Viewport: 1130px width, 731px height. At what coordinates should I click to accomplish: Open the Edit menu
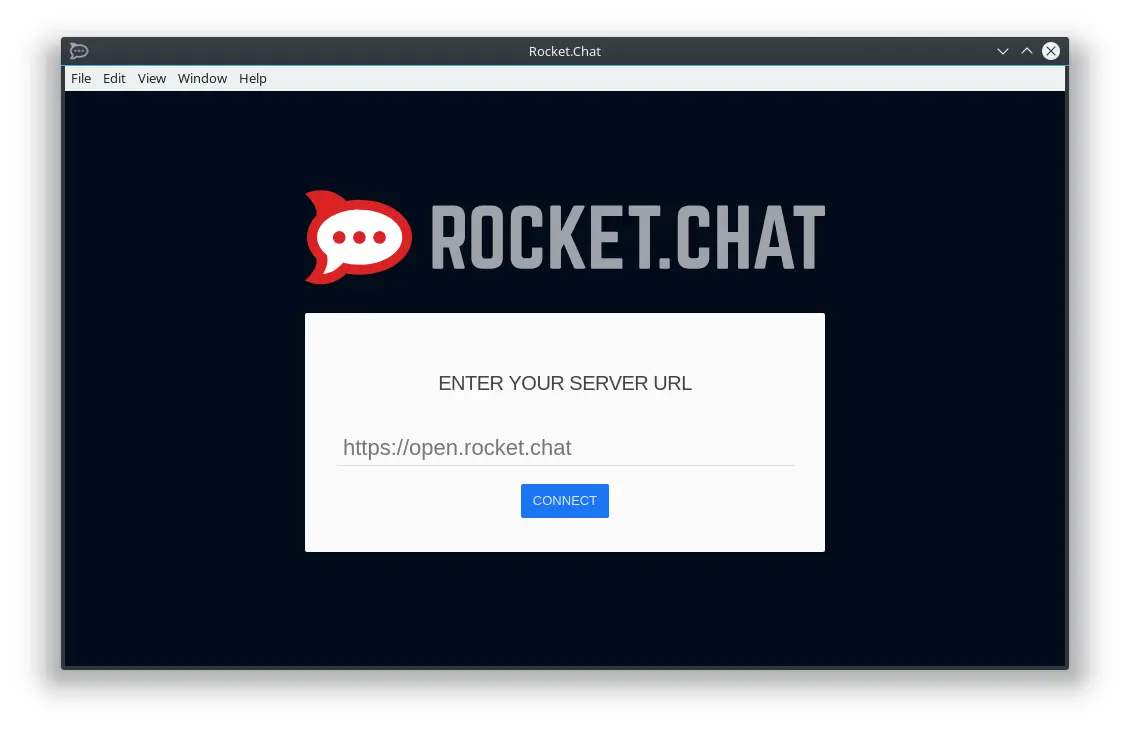coord(114,79)
